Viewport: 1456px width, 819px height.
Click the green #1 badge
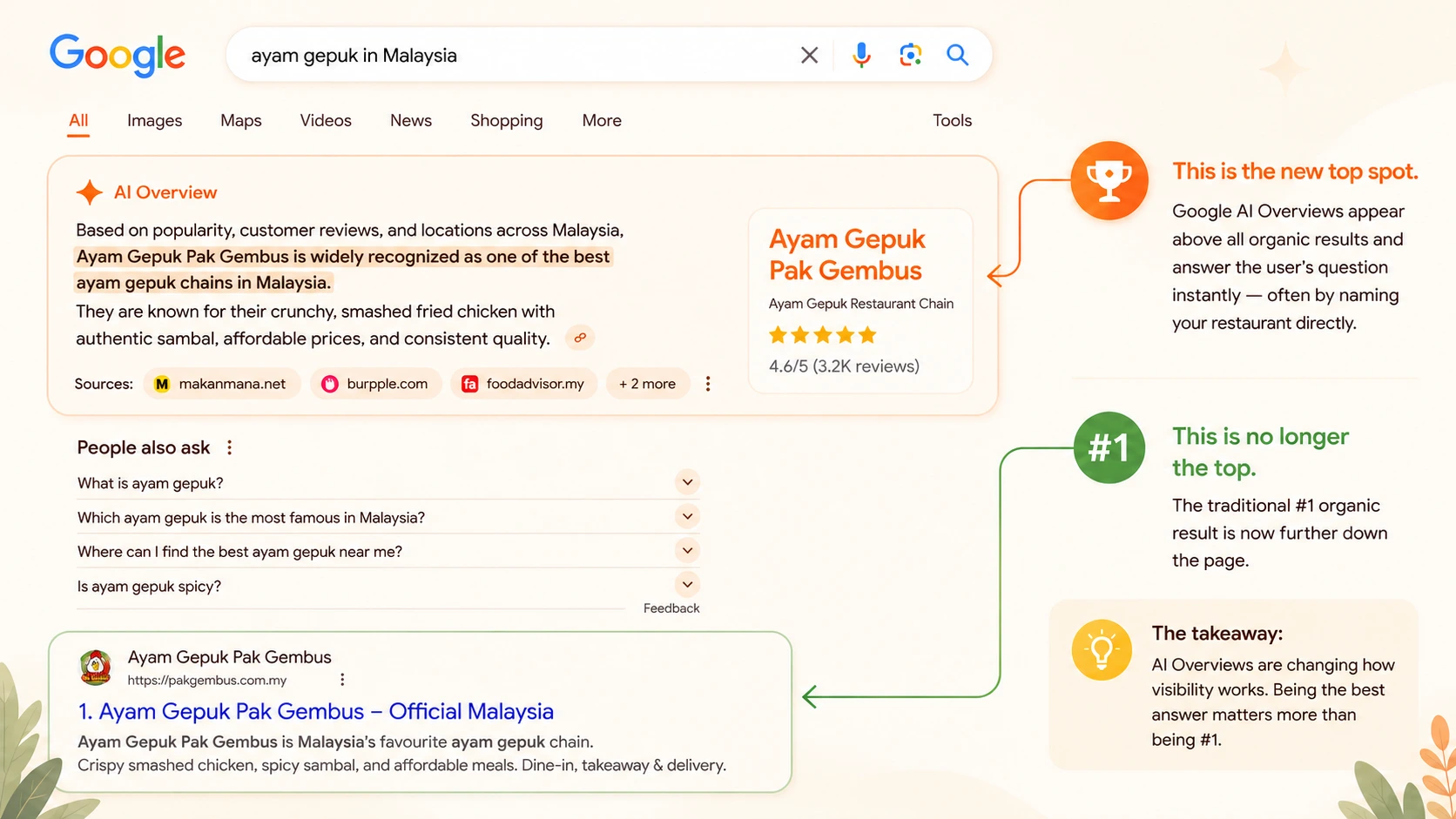click(1109, 447)
